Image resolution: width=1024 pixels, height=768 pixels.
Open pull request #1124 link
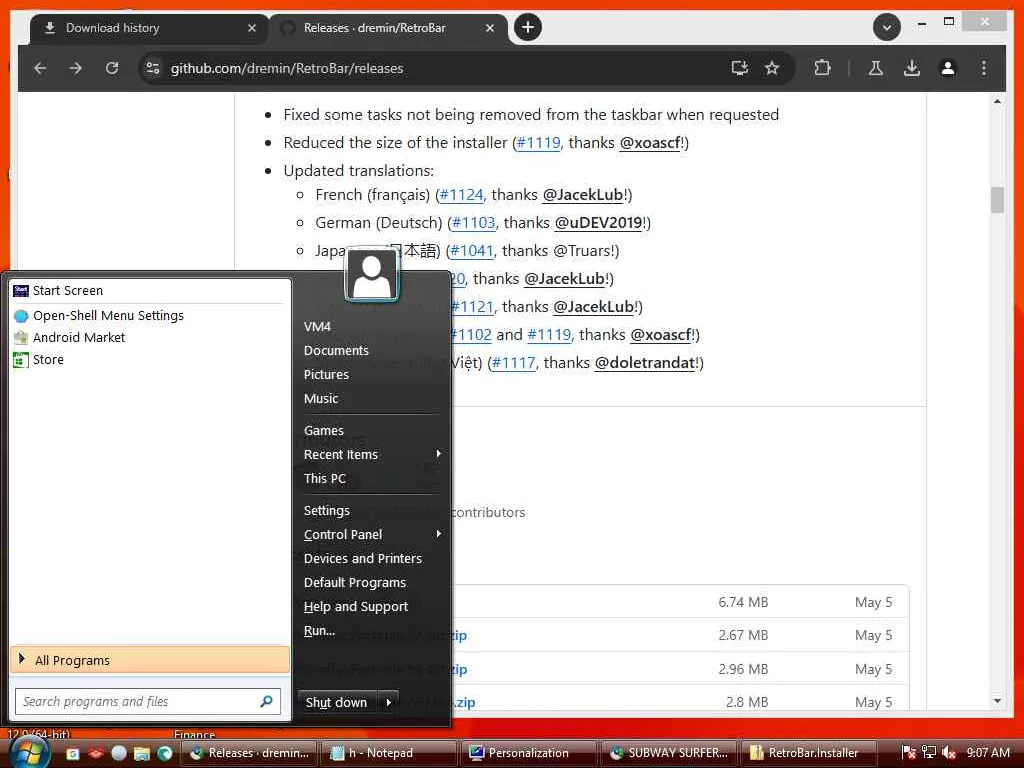point(461,195)
